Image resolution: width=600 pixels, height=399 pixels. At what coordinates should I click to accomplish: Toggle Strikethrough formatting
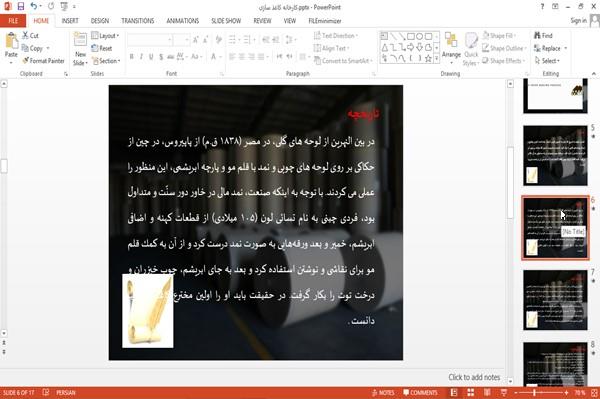click(x=171, y=57)
